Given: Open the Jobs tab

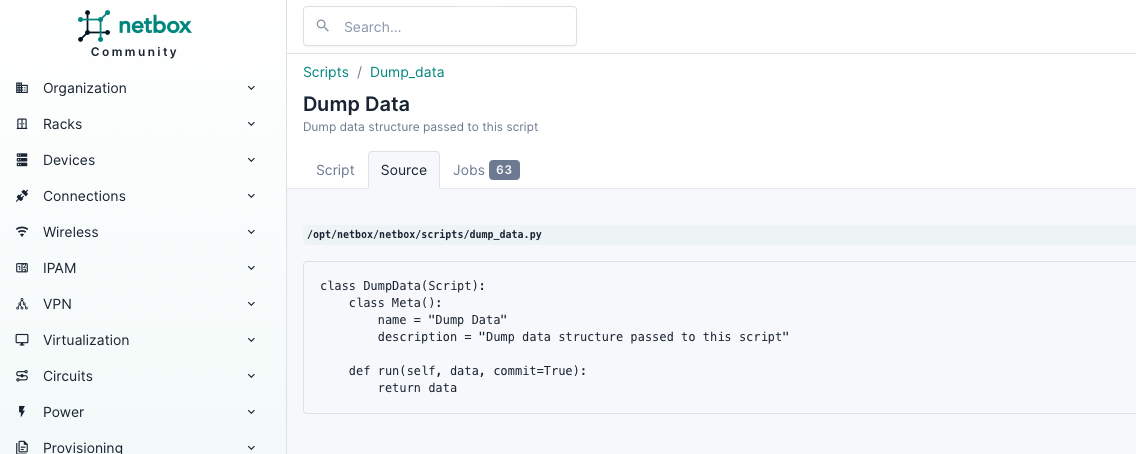Looking at the screenshot, I should pos(485,170).
